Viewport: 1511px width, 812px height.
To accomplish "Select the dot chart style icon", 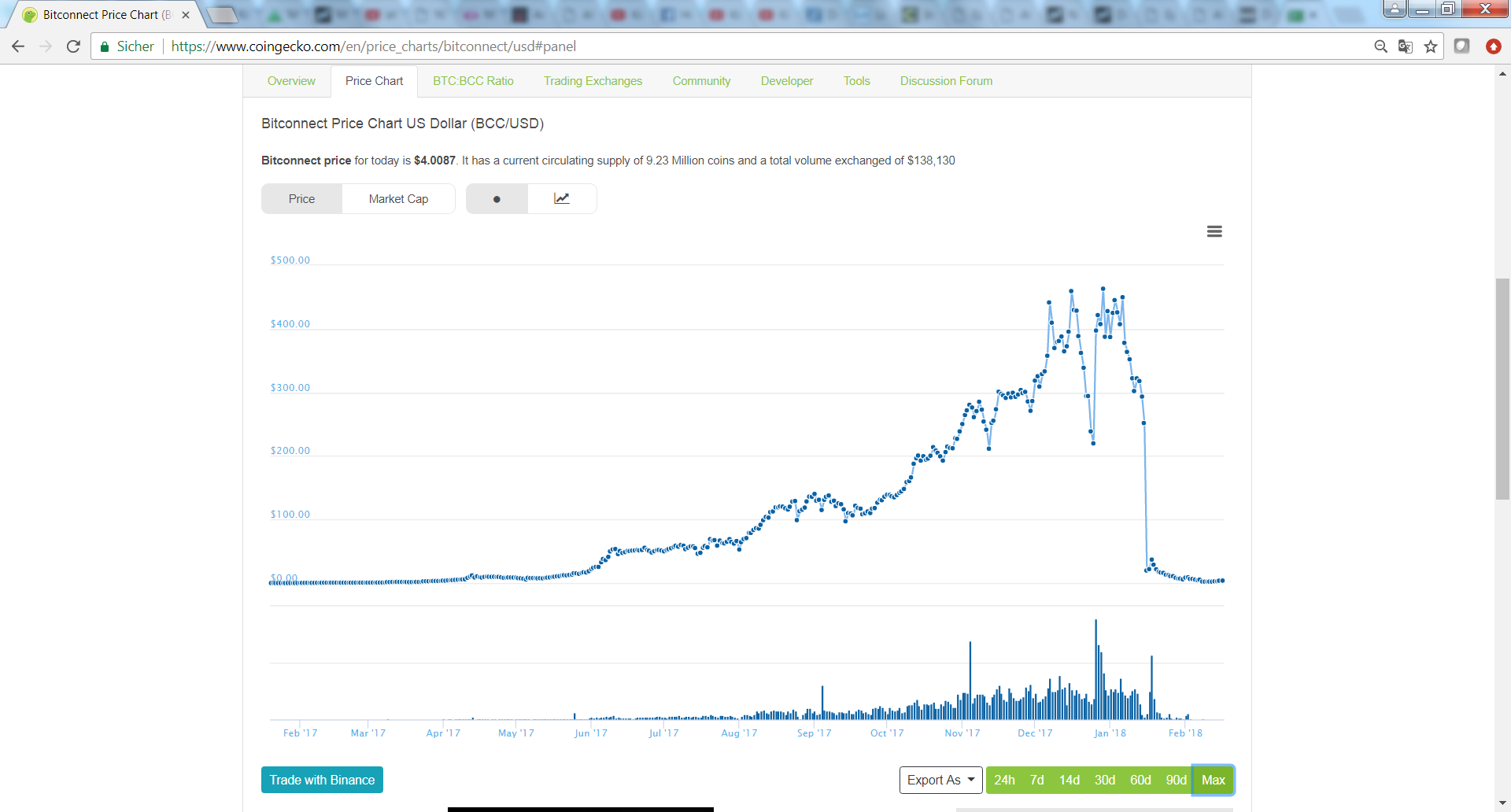I will click(x=497, y=199).
